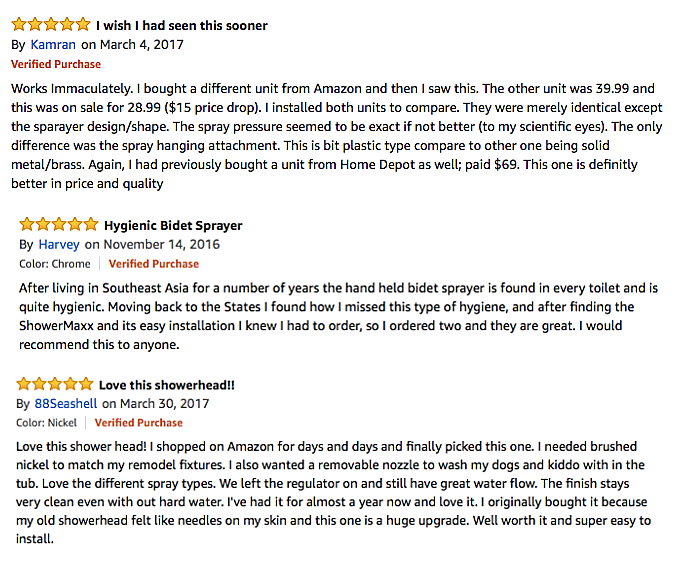
Task: Open the 88Seashell reviewer profile
Action: point(66,403)
